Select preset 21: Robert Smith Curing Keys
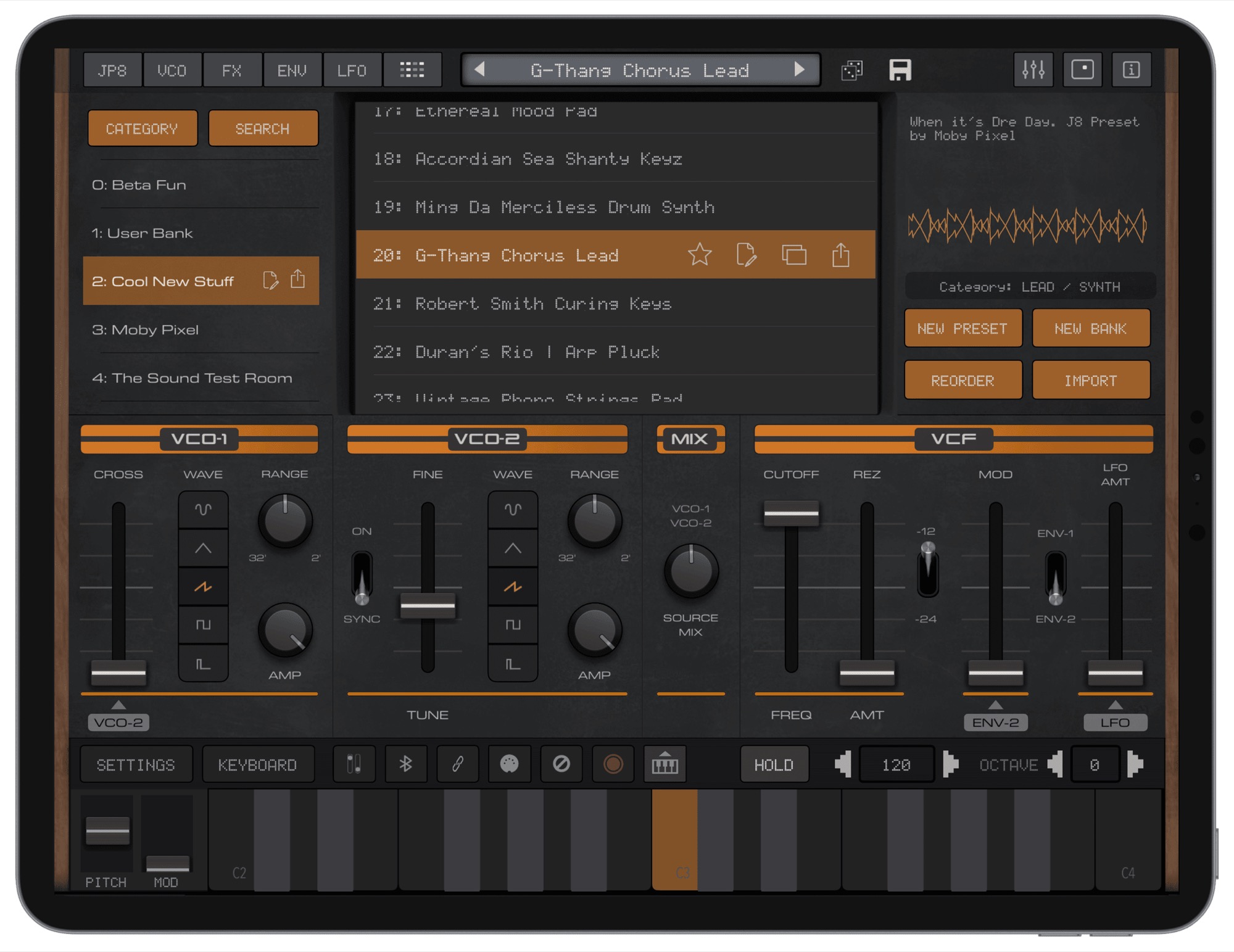This screenshot has height=952, width=1234. tap(616, 303)
